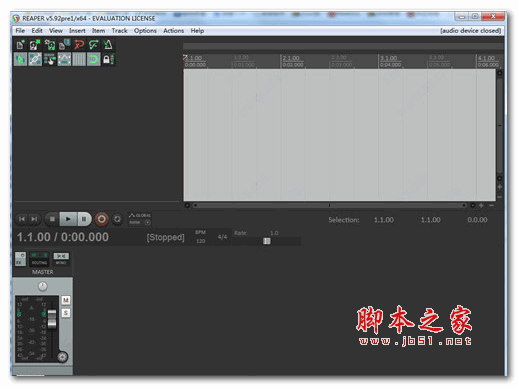
Task: Click the Selection length value 0.0.00
Action: (477, 220)
